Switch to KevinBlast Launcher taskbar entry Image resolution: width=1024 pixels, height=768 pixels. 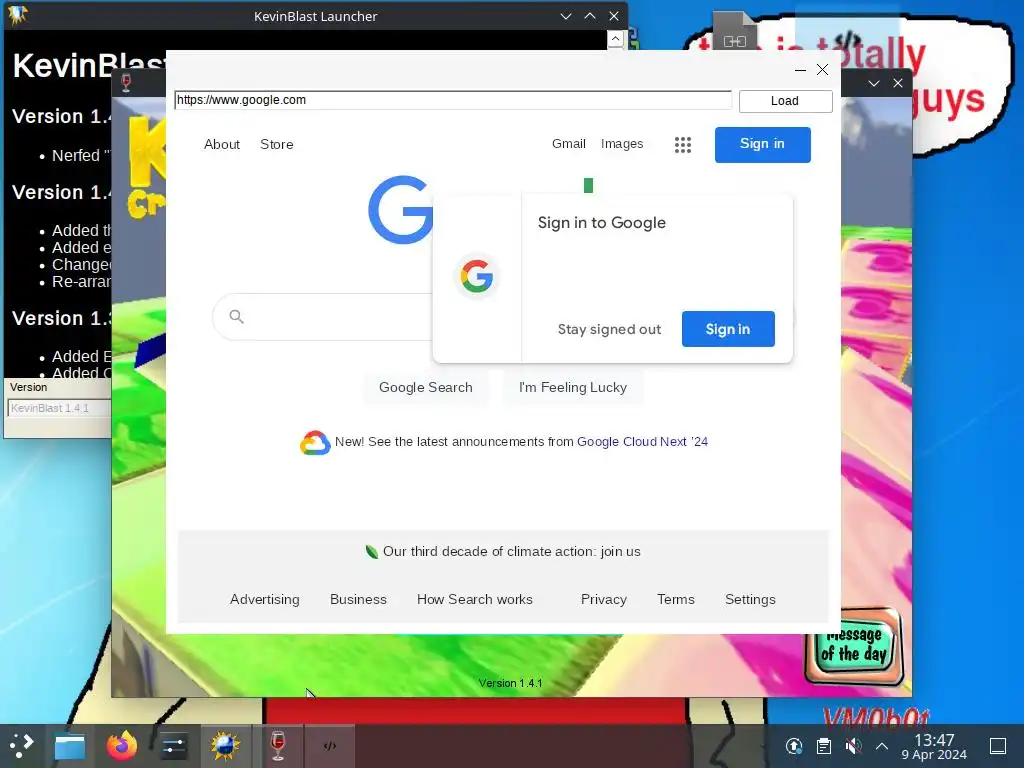[225, 746]
